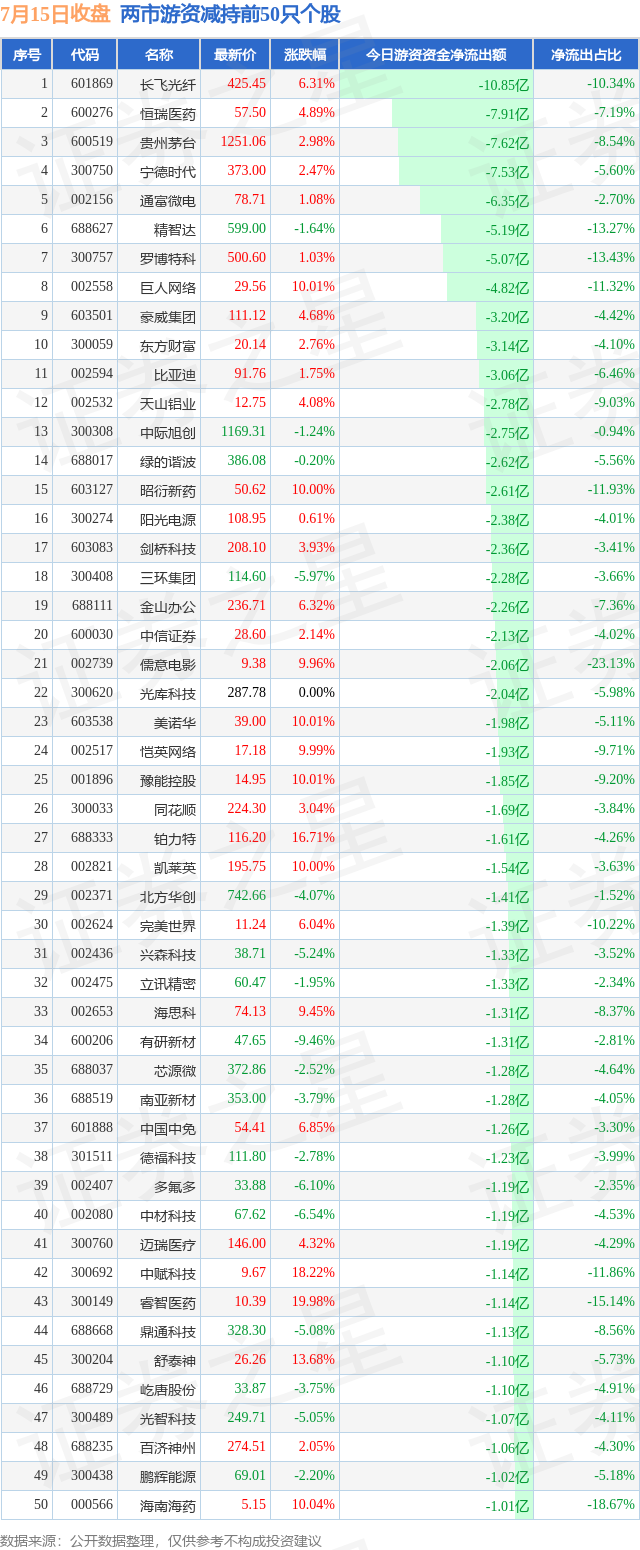The height and width of the screenshot is (1550, 640).
Task: Click the 今日游资资金净流出额 header
Action: pyautogui.click(x=435, y=55)
